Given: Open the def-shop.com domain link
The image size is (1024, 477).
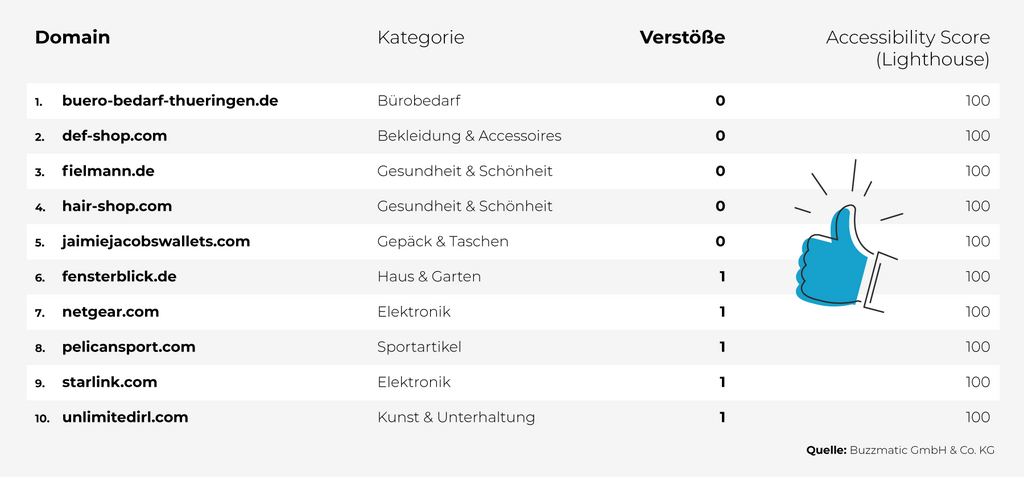Looking at the screenshot, I should (114, 136).
